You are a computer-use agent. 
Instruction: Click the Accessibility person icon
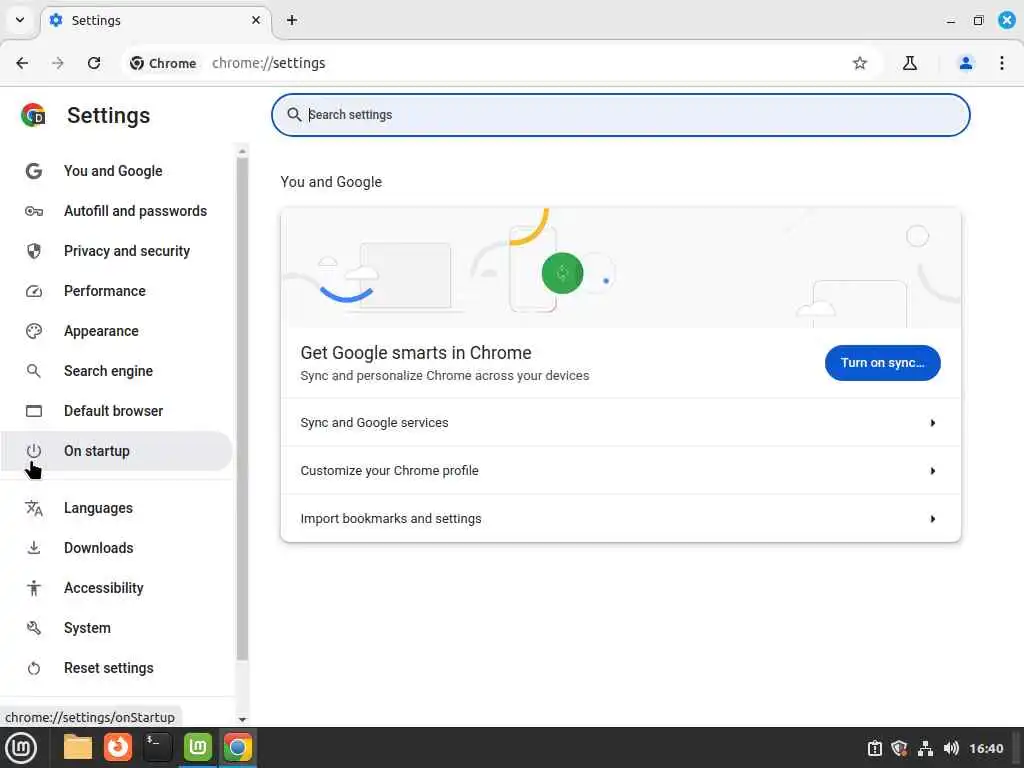[x=34, y=588]
